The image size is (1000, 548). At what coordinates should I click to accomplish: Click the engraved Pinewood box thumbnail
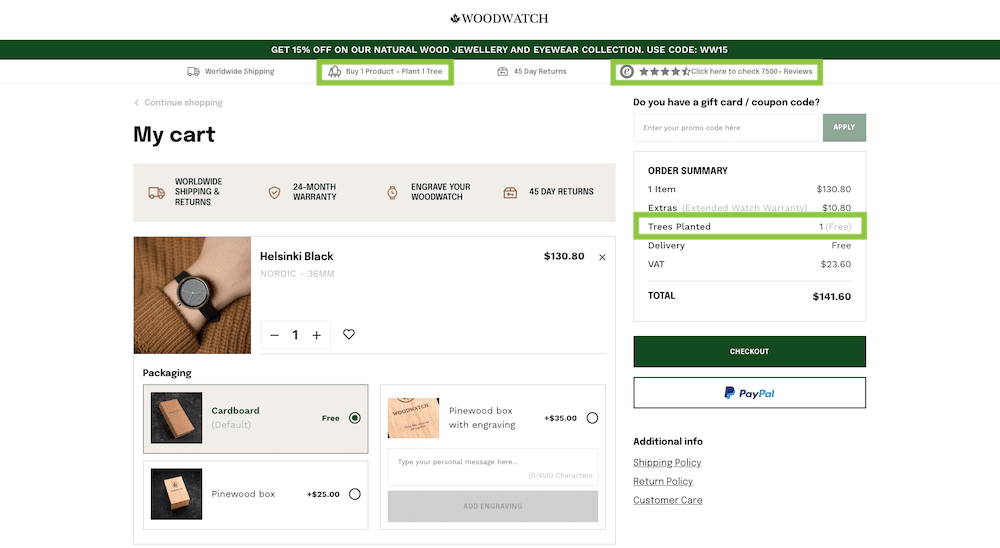pos(413,418)
